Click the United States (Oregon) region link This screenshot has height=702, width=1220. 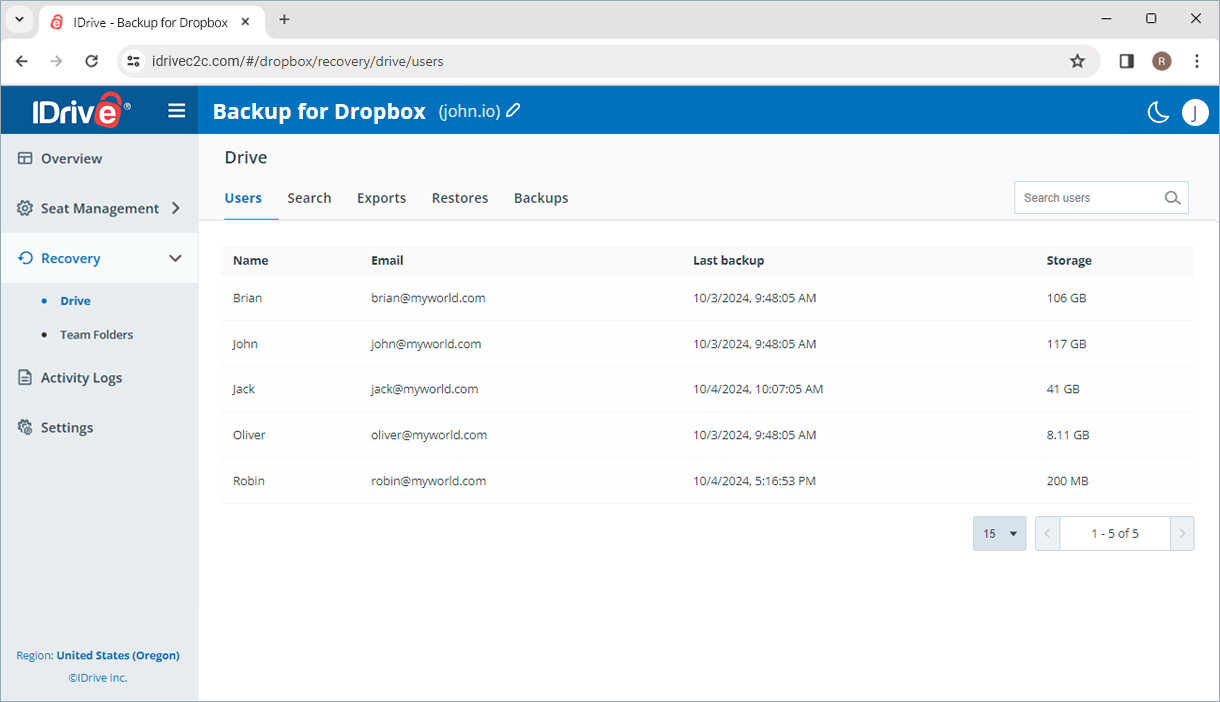pyautogui.click(x=118, y=656)
